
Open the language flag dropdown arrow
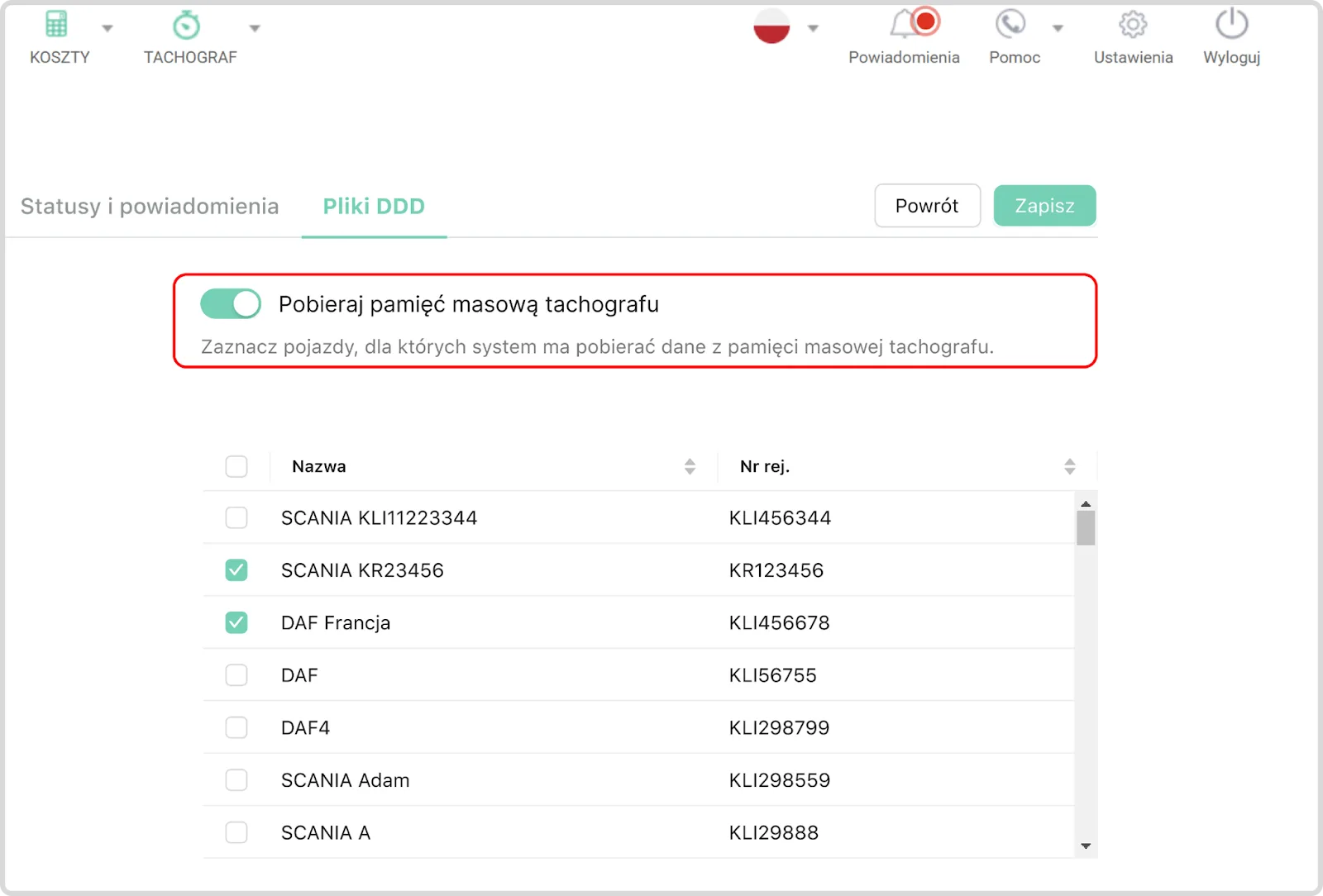click(x=813, y=28)
